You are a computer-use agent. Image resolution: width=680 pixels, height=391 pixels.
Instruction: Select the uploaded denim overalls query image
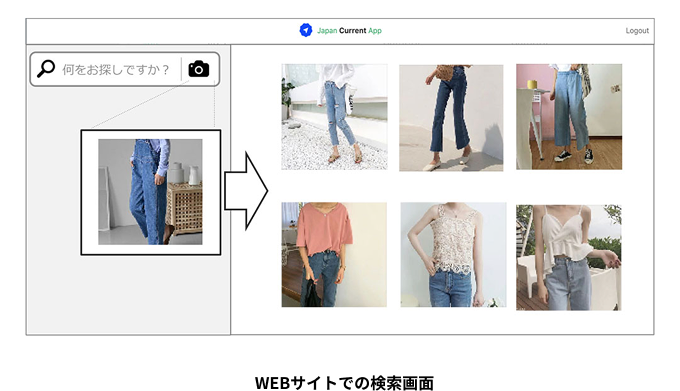(150, 192)
